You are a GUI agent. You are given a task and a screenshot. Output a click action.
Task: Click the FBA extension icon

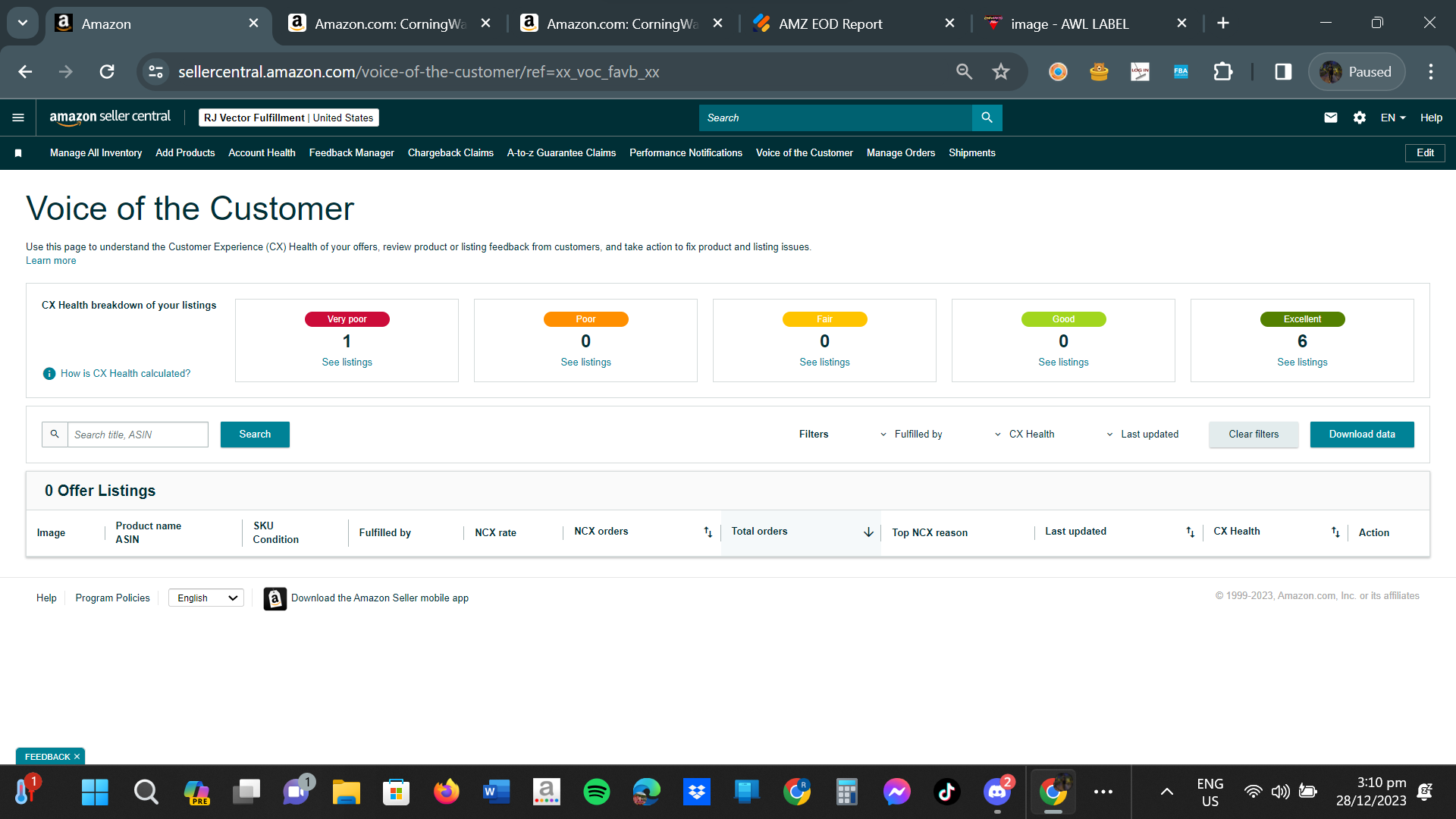[1181, 72]
